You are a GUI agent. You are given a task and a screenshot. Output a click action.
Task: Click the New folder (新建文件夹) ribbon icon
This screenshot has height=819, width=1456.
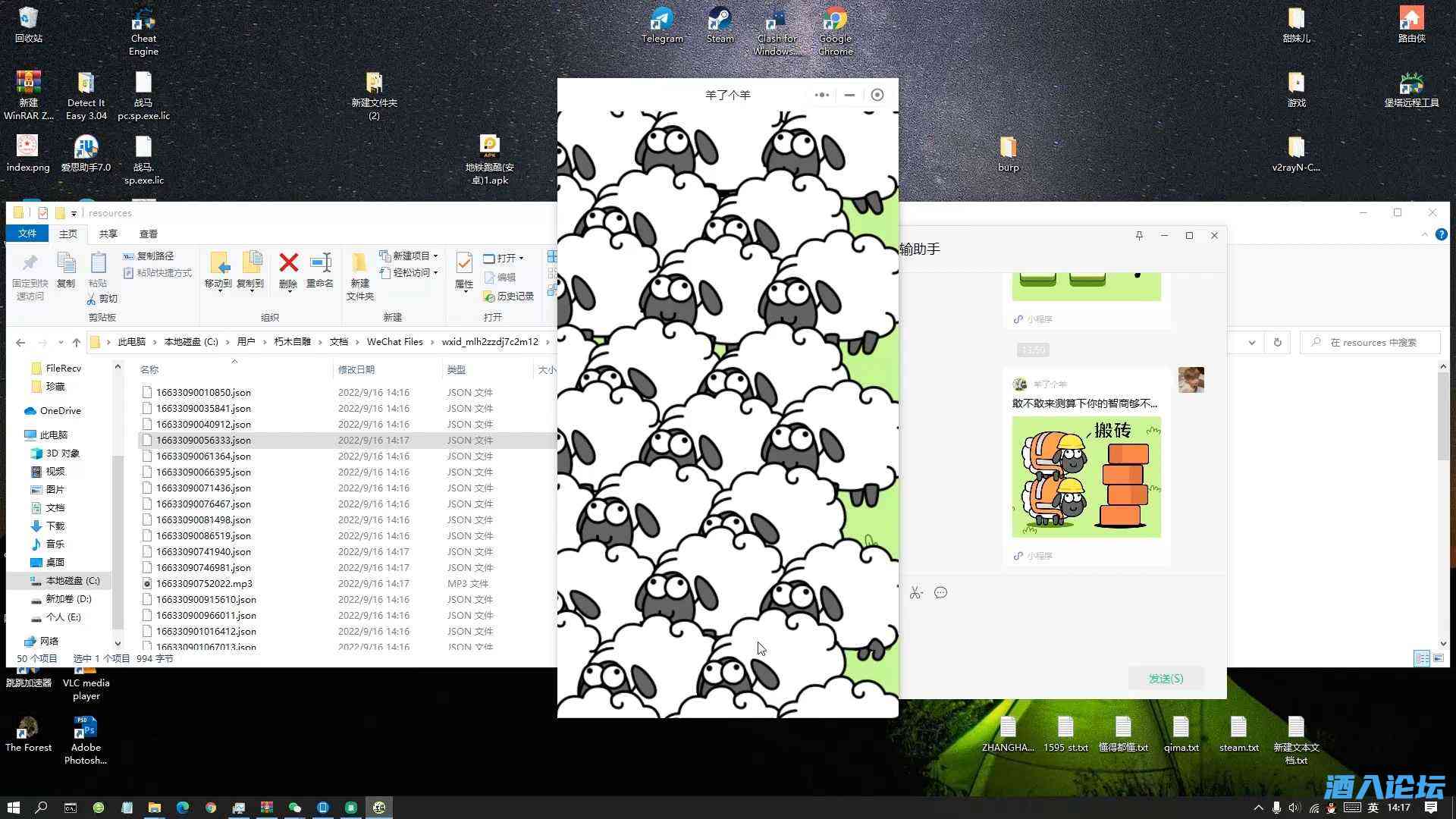360,277
